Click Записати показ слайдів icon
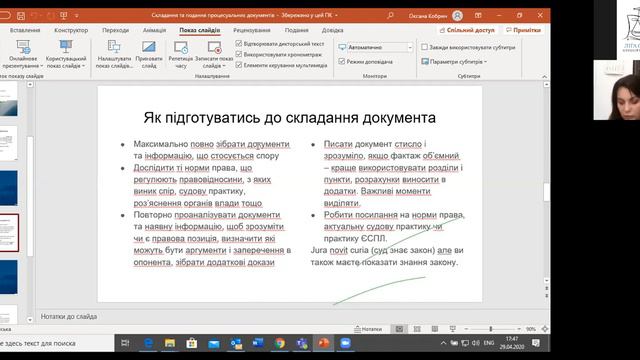640x360 pixels. click(214, 47)
